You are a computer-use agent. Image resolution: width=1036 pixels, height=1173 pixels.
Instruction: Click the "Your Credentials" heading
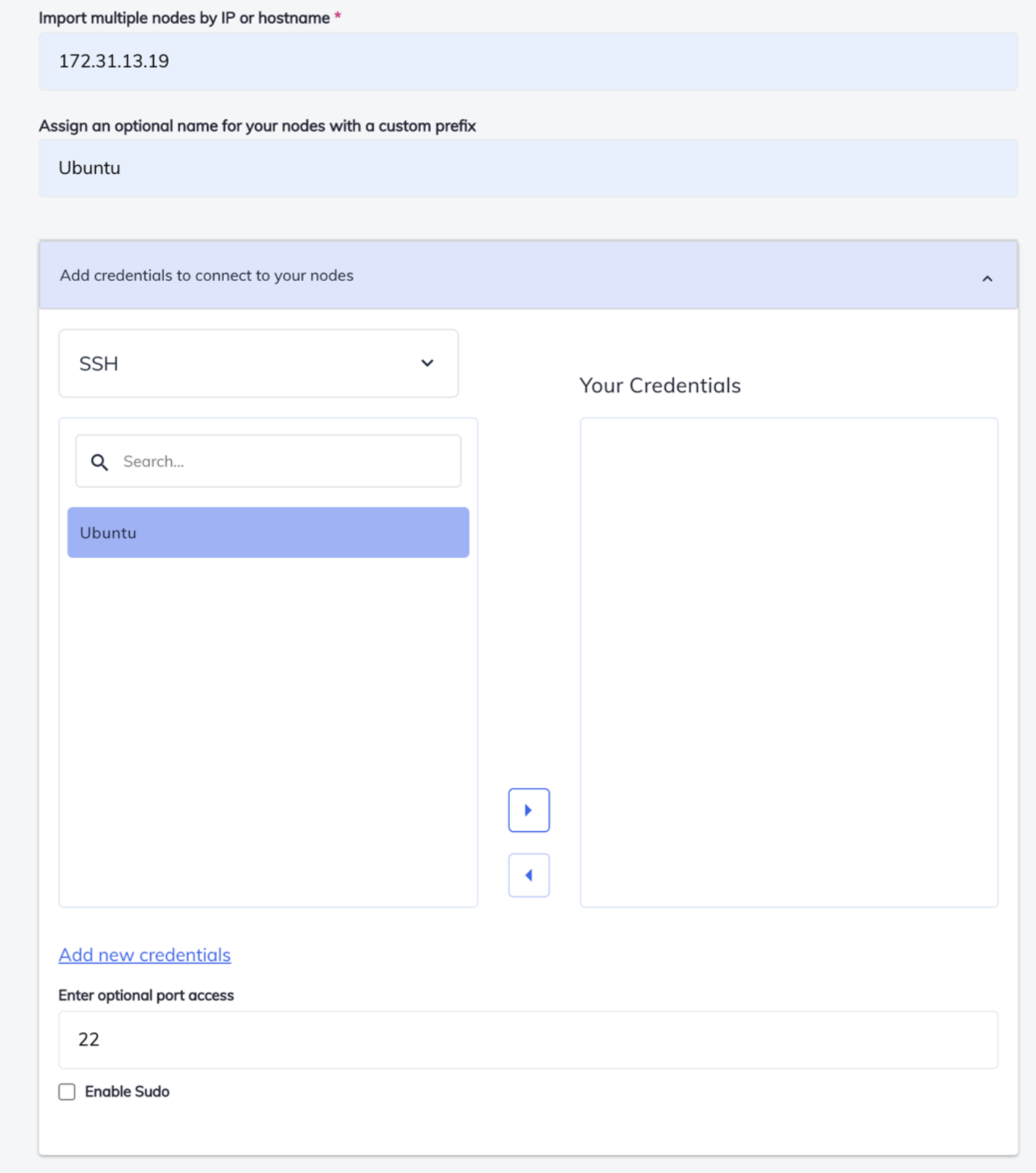(660, 386)
